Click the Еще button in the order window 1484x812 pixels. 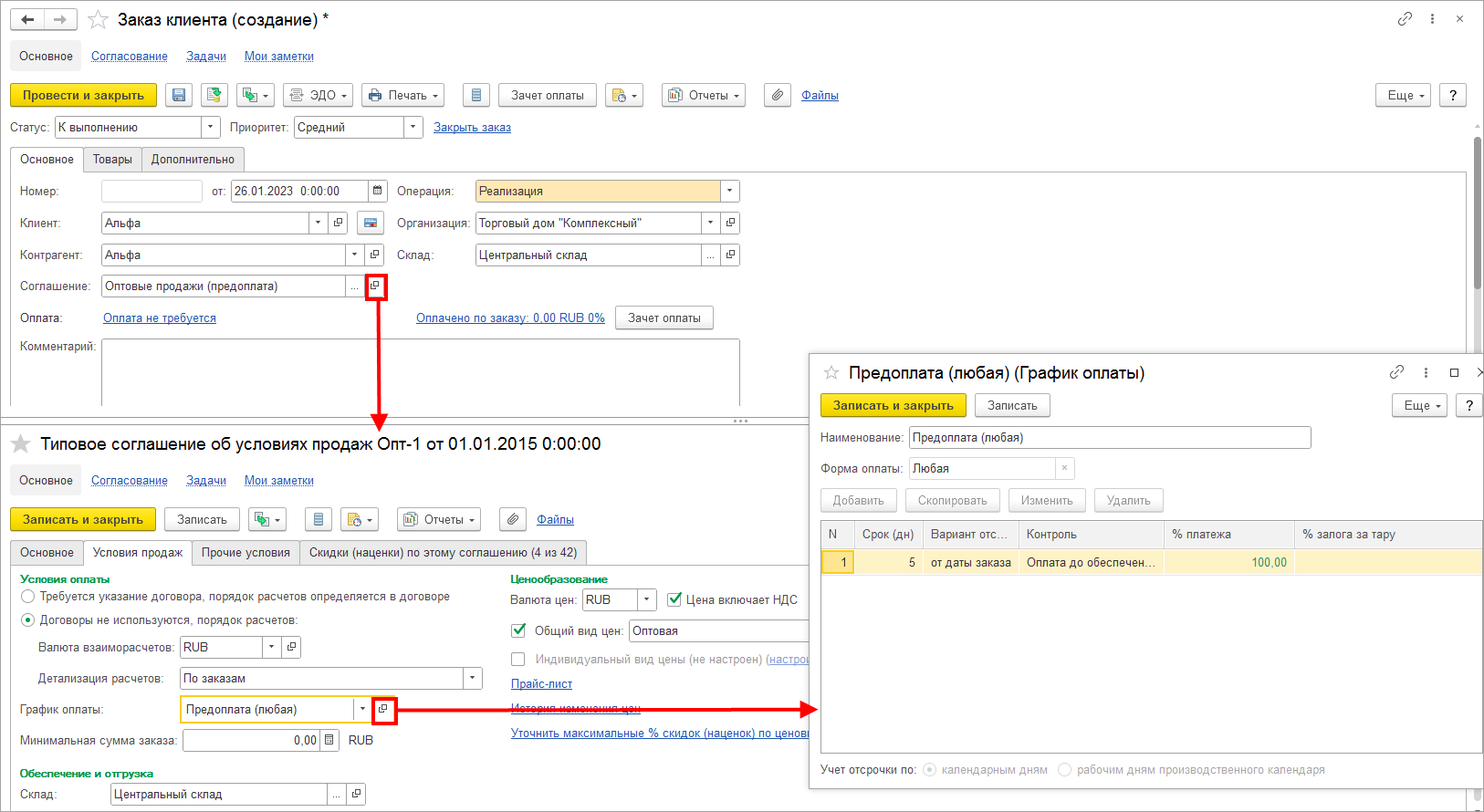click(1403, 95)
